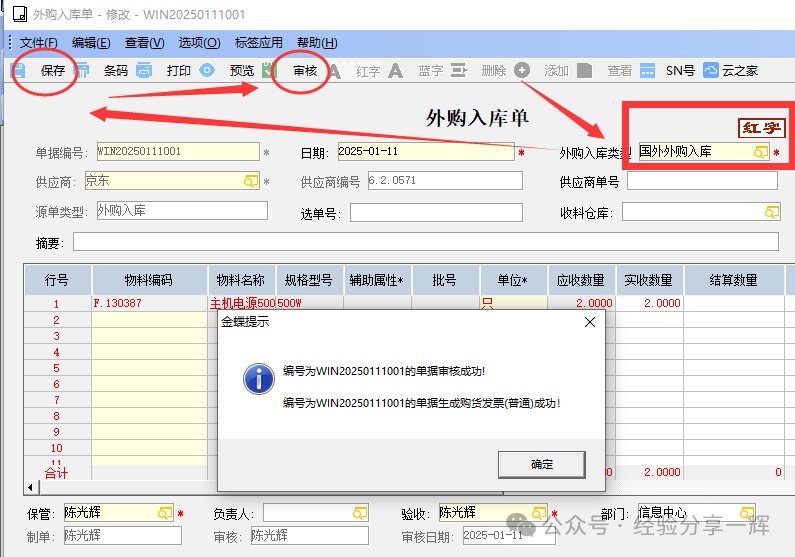
Task: Close the 金蝶提示 dialog with X
Action: 590,322
